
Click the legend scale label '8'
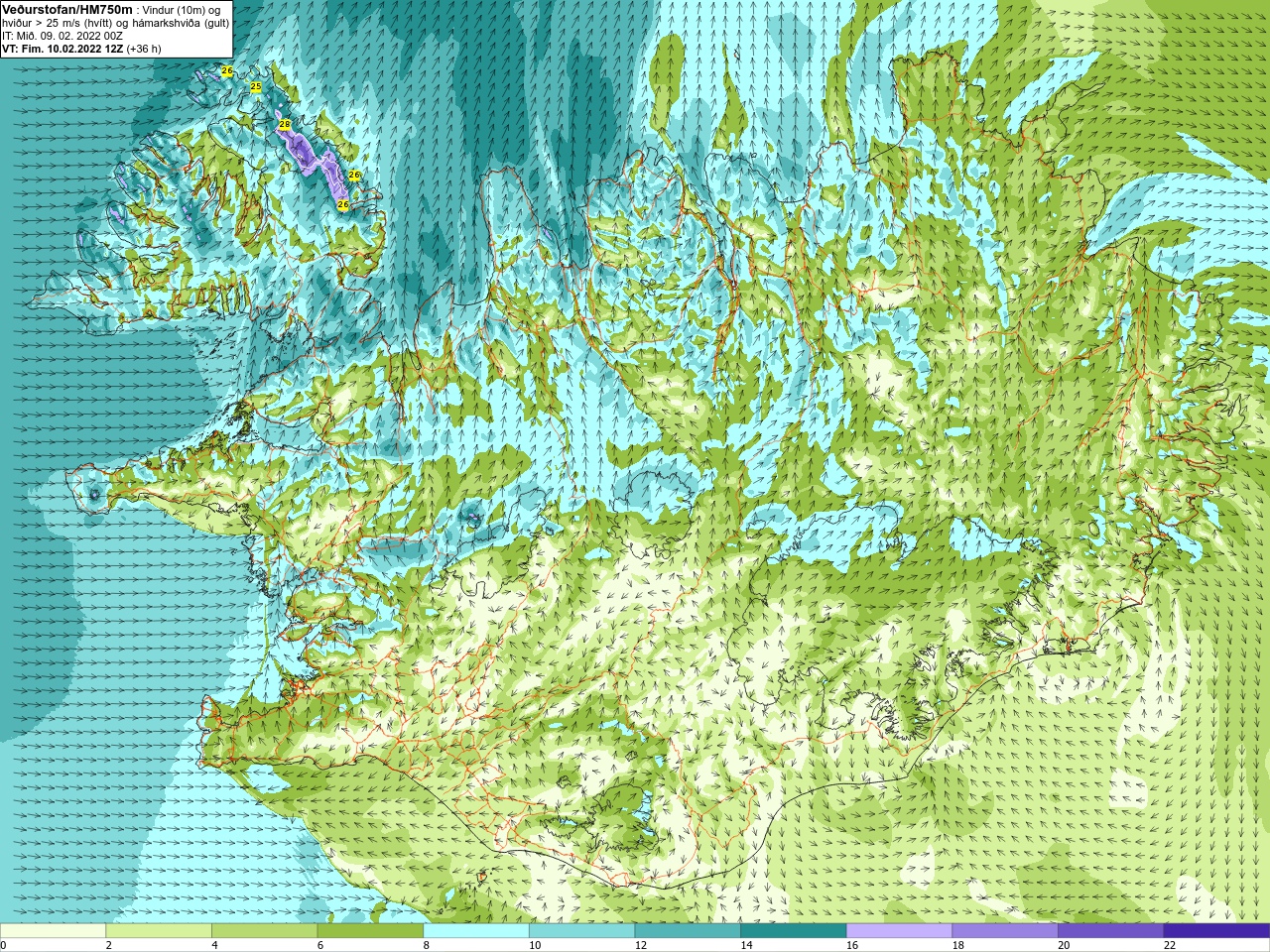click(427, 945)
